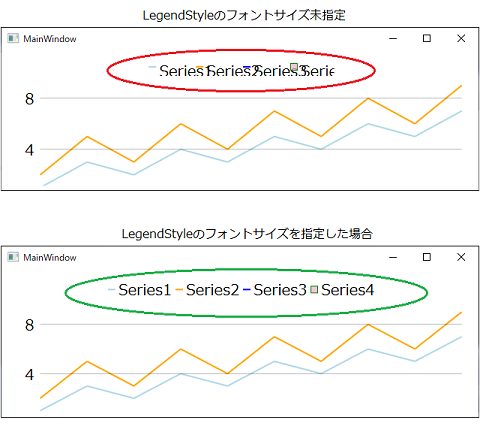Click the pink square marker in top legend
Screen dimensions: 483x429
pyautogui.click(x=294, y=67)
